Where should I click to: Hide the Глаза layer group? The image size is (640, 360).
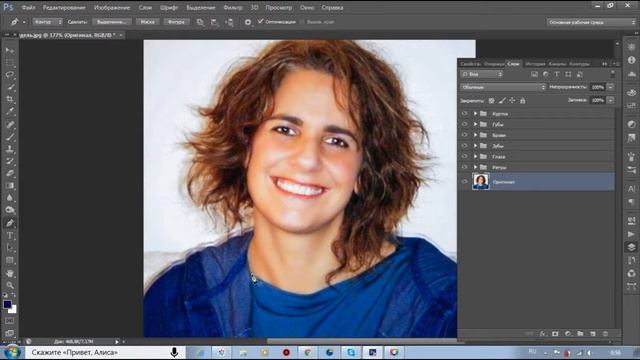(464, 156)
